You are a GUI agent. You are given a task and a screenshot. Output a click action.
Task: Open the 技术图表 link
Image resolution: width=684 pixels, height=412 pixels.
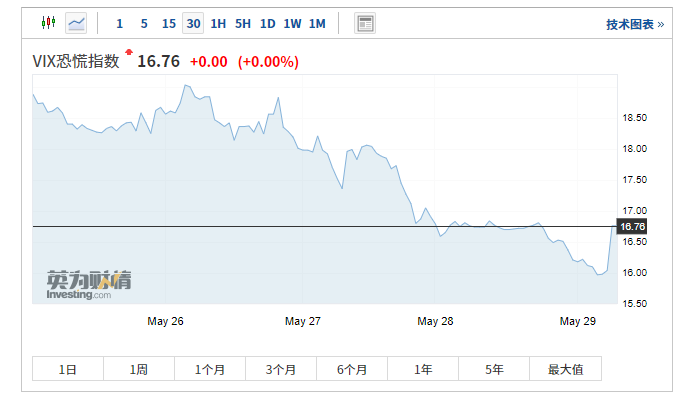634,24
